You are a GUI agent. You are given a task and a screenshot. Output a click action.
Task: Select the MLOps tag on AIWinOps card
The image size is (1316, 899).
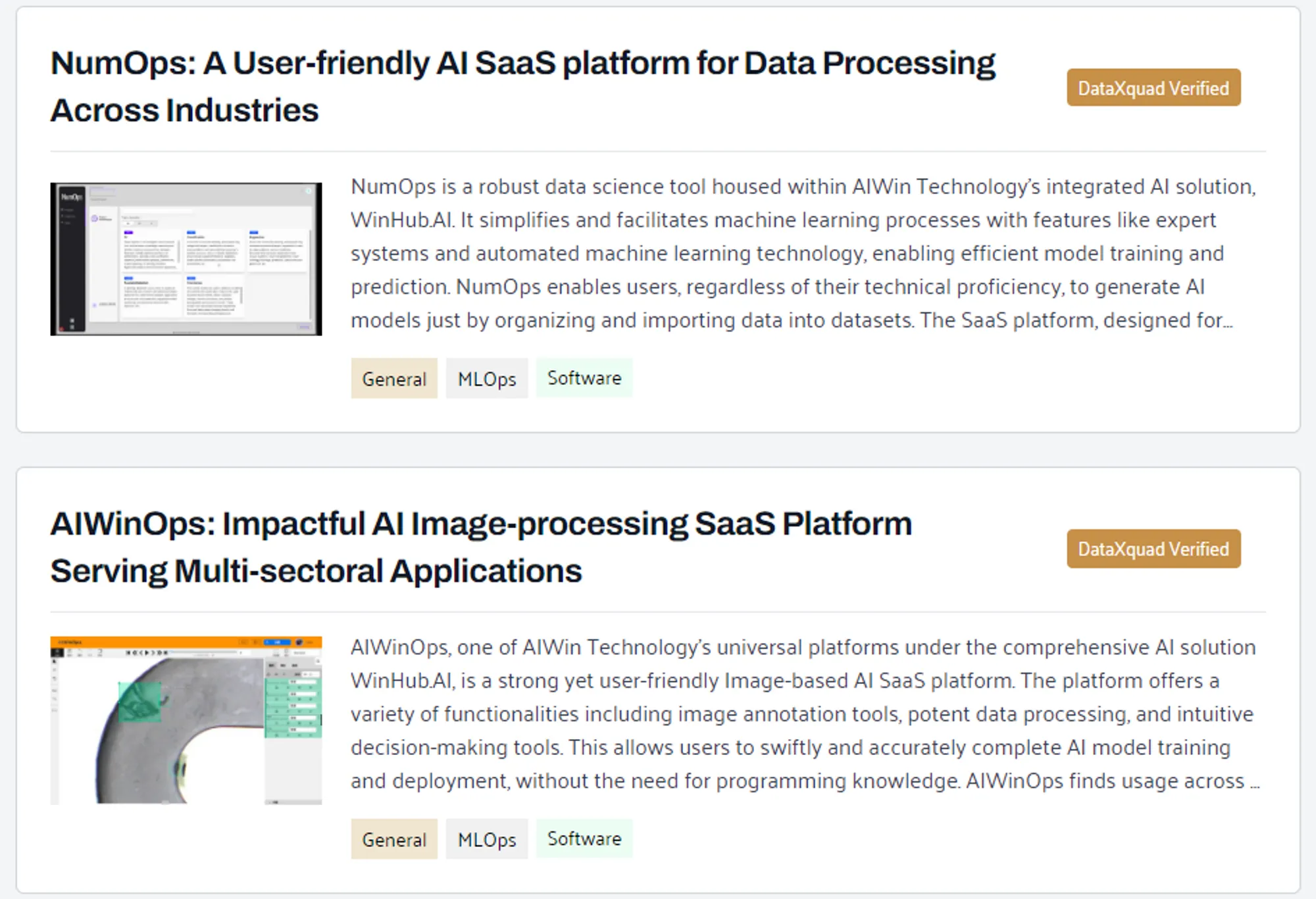coord(487,839)
